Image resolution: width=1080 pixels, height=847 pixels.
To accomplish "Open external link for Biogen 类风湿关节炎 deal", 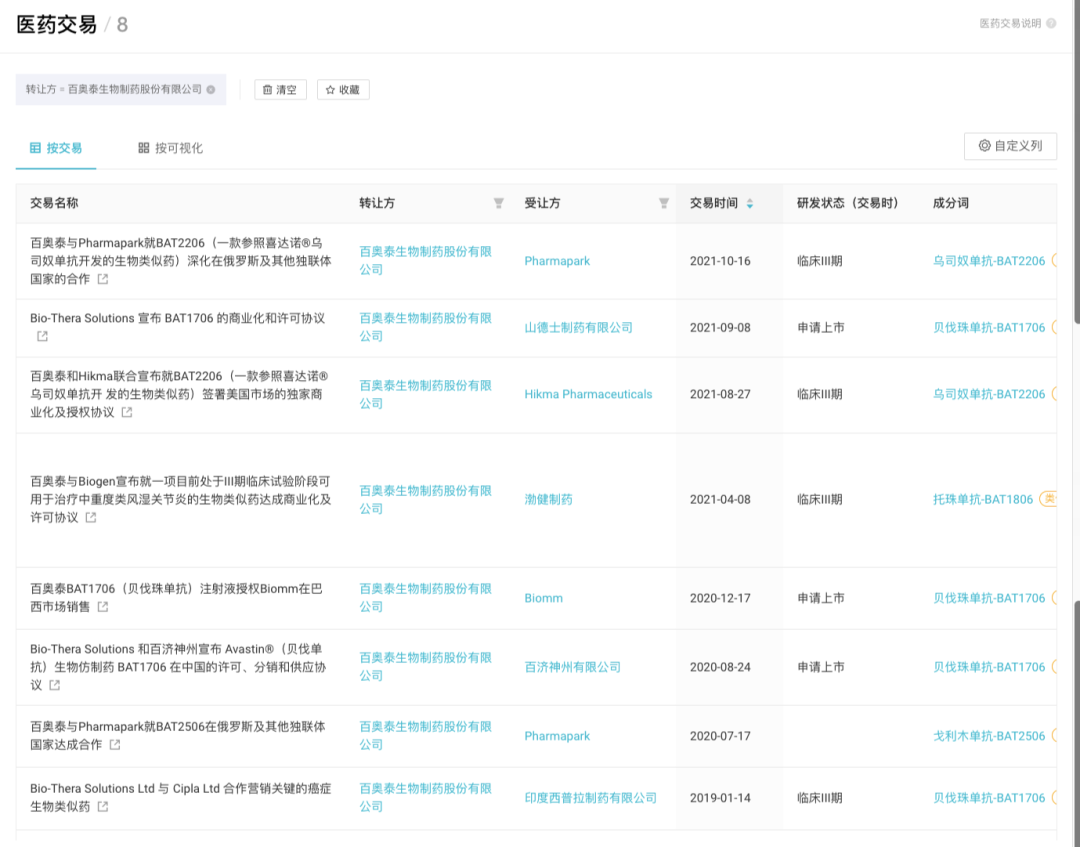I will [x=91, y=517].
